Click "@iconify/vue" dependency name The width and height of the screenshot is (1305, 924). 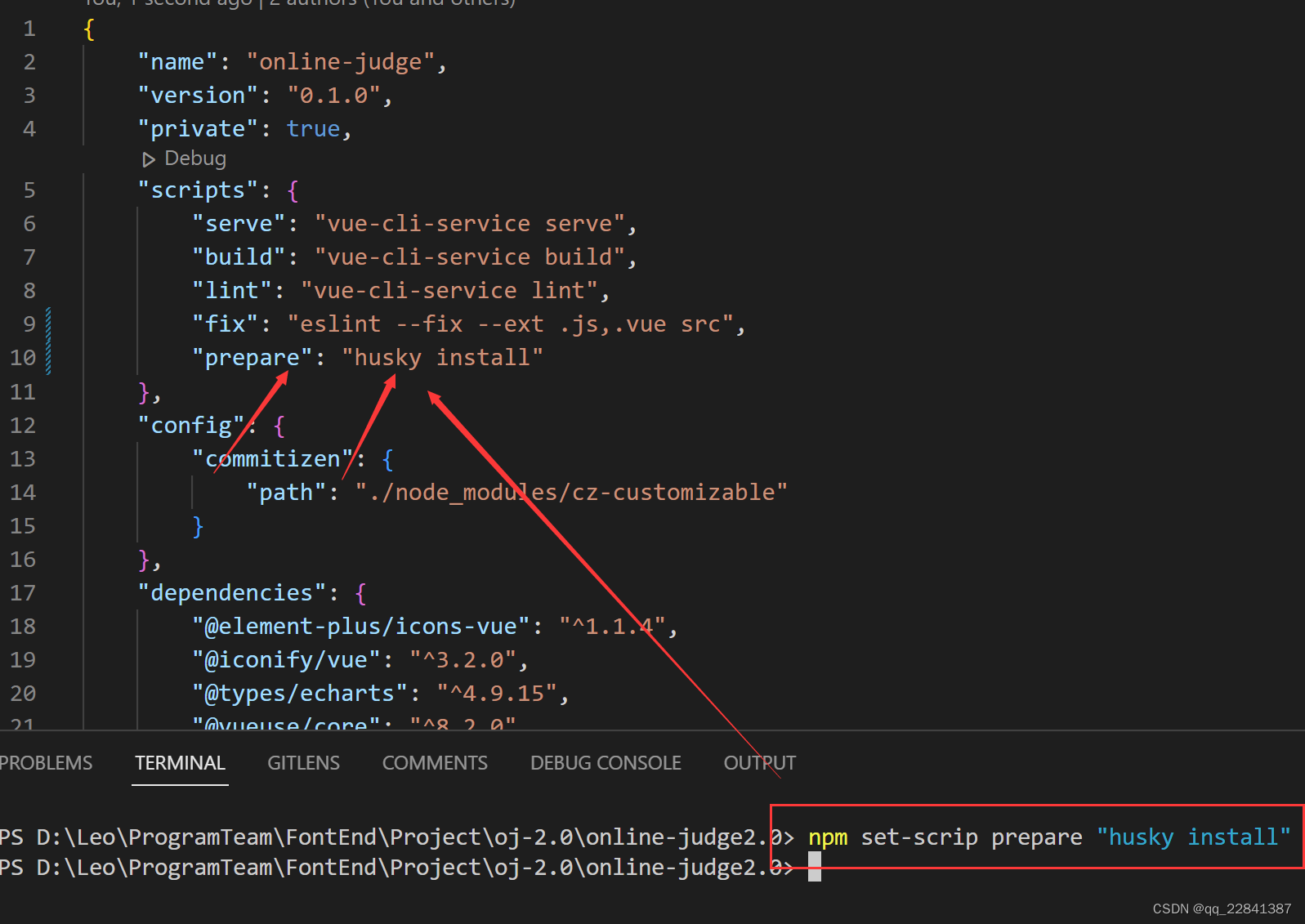(x=286, y=660)
